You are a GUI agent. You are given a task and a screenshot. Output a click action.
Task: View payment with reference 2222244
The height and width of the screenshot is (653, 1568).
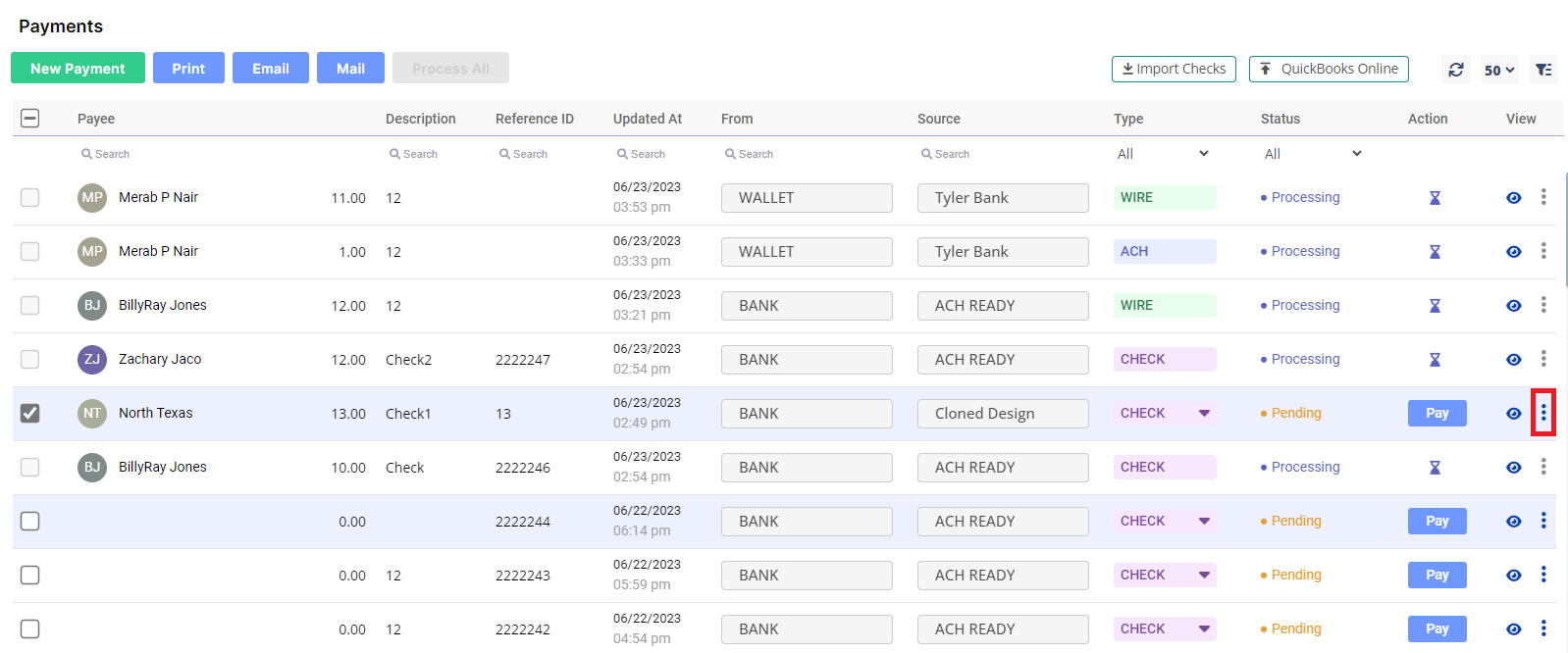(x=1514, y=522)
